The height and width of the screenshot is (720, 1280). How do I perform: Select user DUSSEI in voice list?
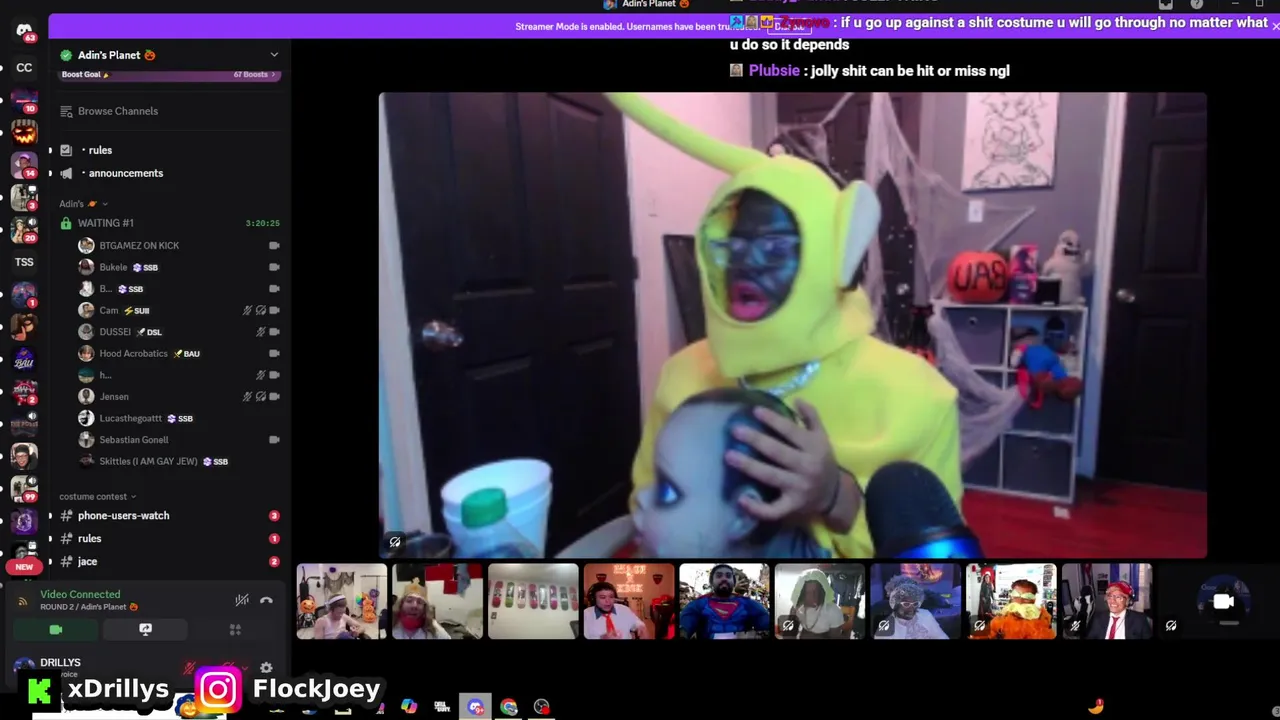(115, 332)
